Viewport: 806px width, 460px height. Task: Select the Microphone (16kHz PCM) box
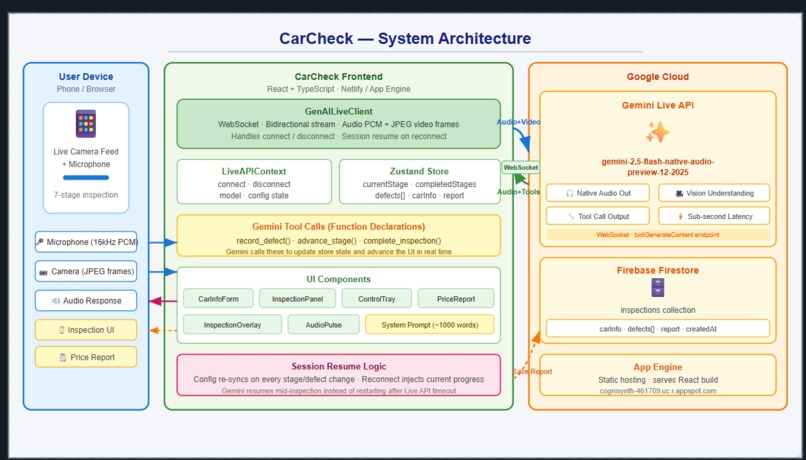pyautogui.click(x=86, y=242)
